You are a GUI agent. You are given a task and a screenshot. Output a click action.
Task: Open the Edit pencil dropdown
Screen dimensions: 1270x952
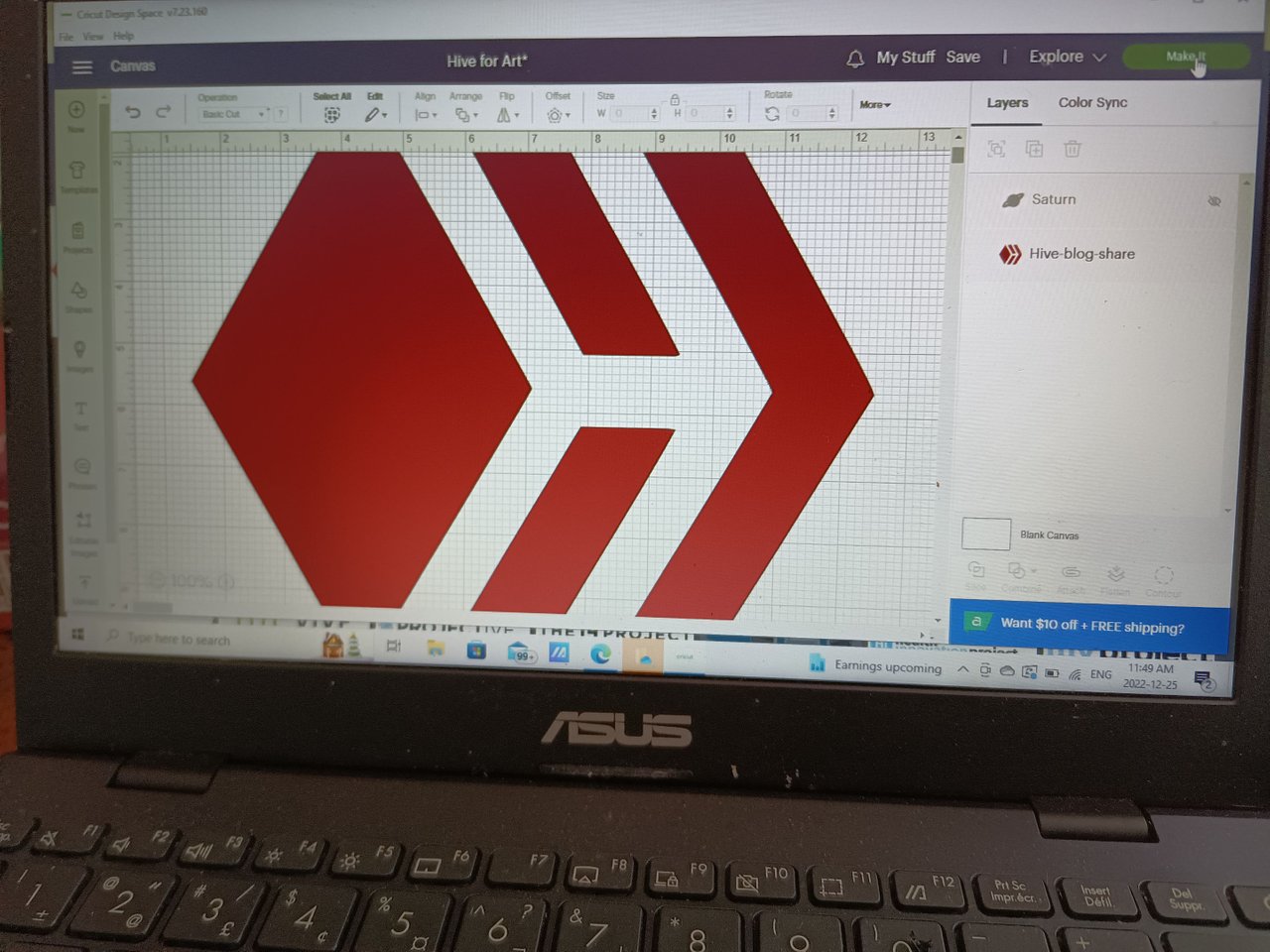[x=375, y=115]
